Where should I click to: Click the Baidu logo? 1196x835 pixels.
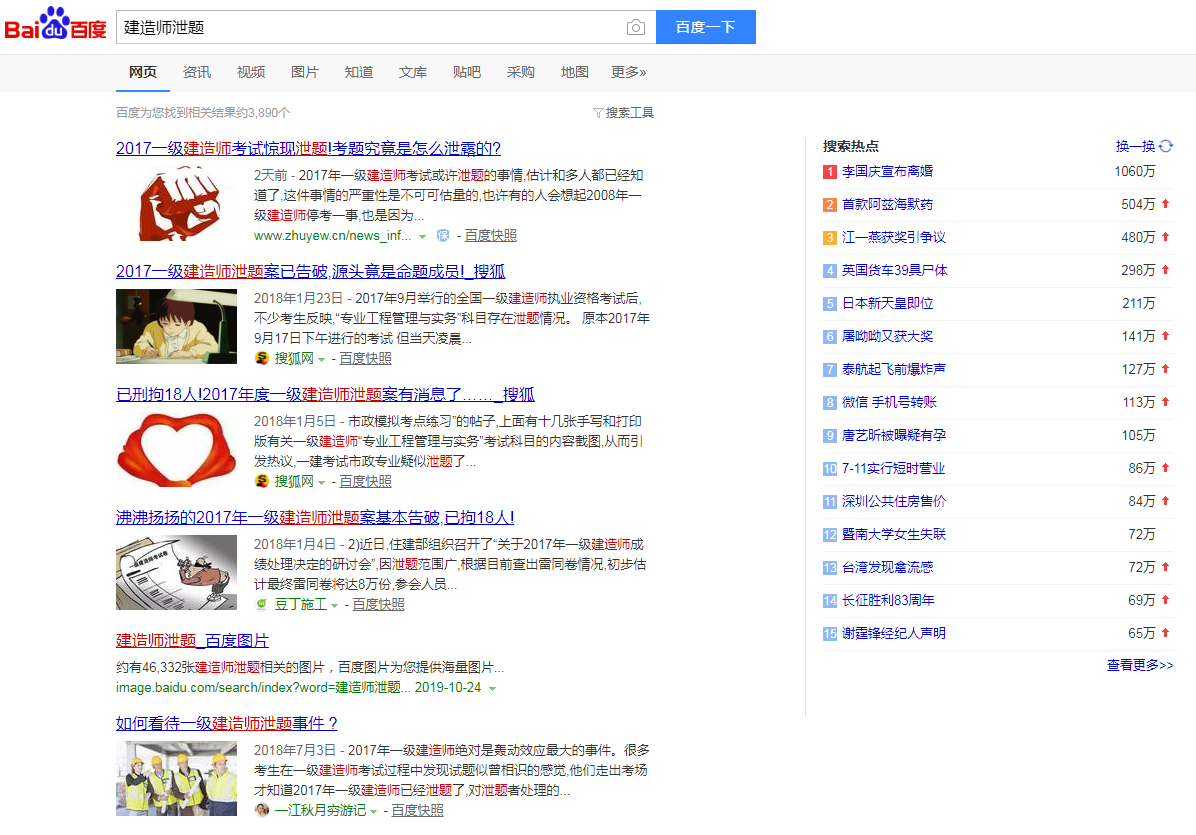(x=55, y=24)
